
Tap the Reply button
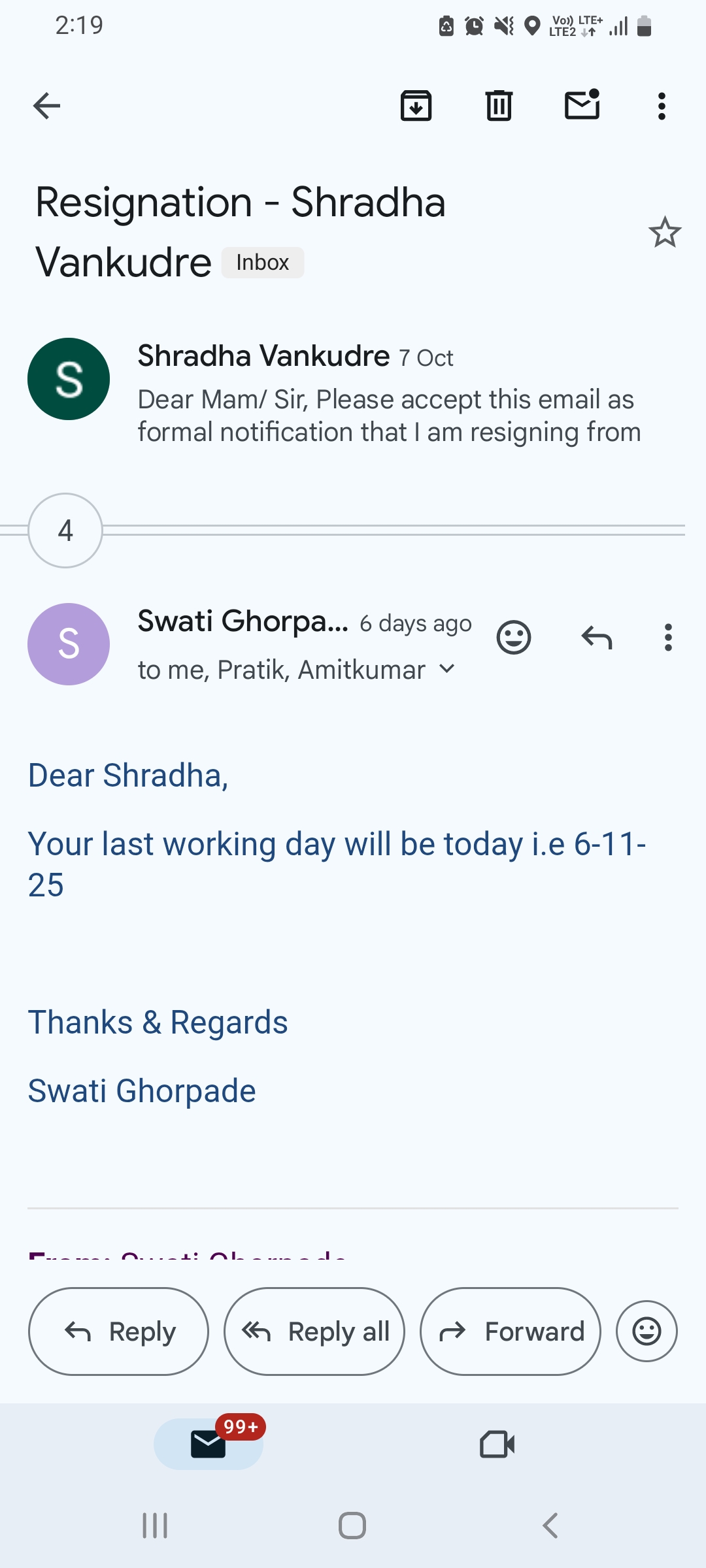(x=118, y=1331)
